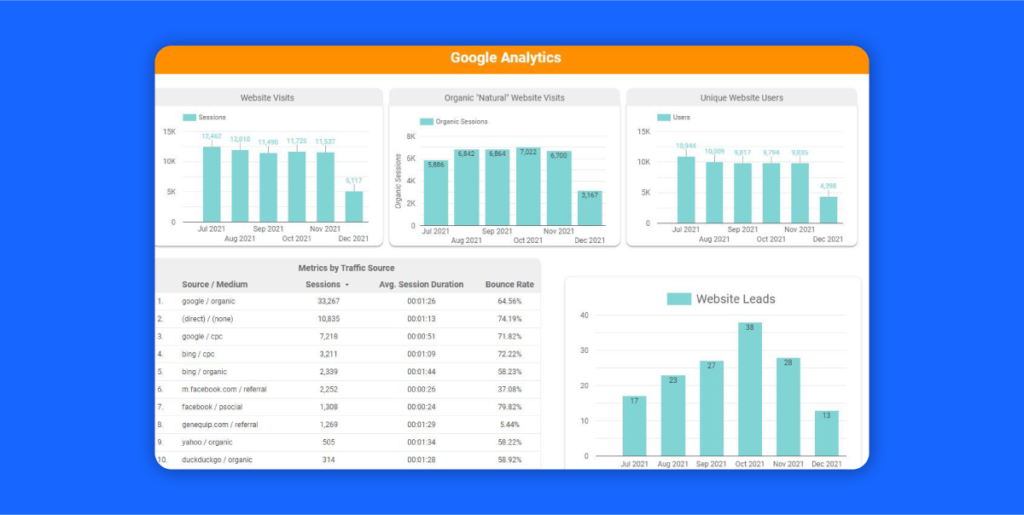Select the m.facebook.com / referral row
The width and height of the screenshot is (1024, 515).
347,390
